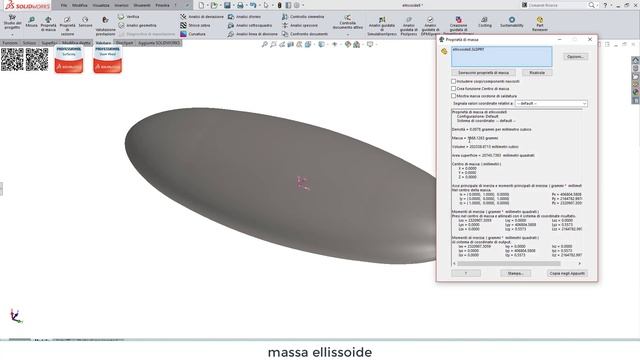Enable Includere corpi/componenti nascosti checkbox
This screenshot has width=640, height=360.
[453, 81]
